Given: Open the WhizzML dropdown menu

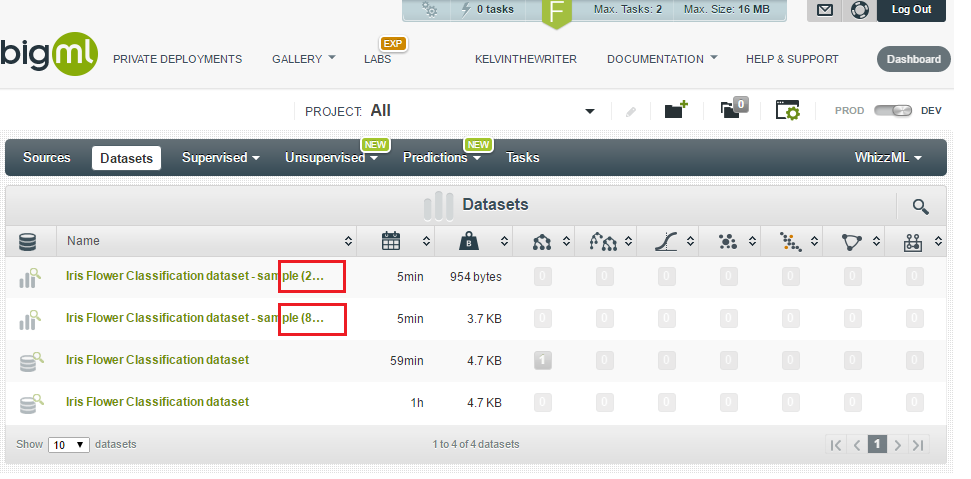Looking at the screenshot, I should [888, 158].
